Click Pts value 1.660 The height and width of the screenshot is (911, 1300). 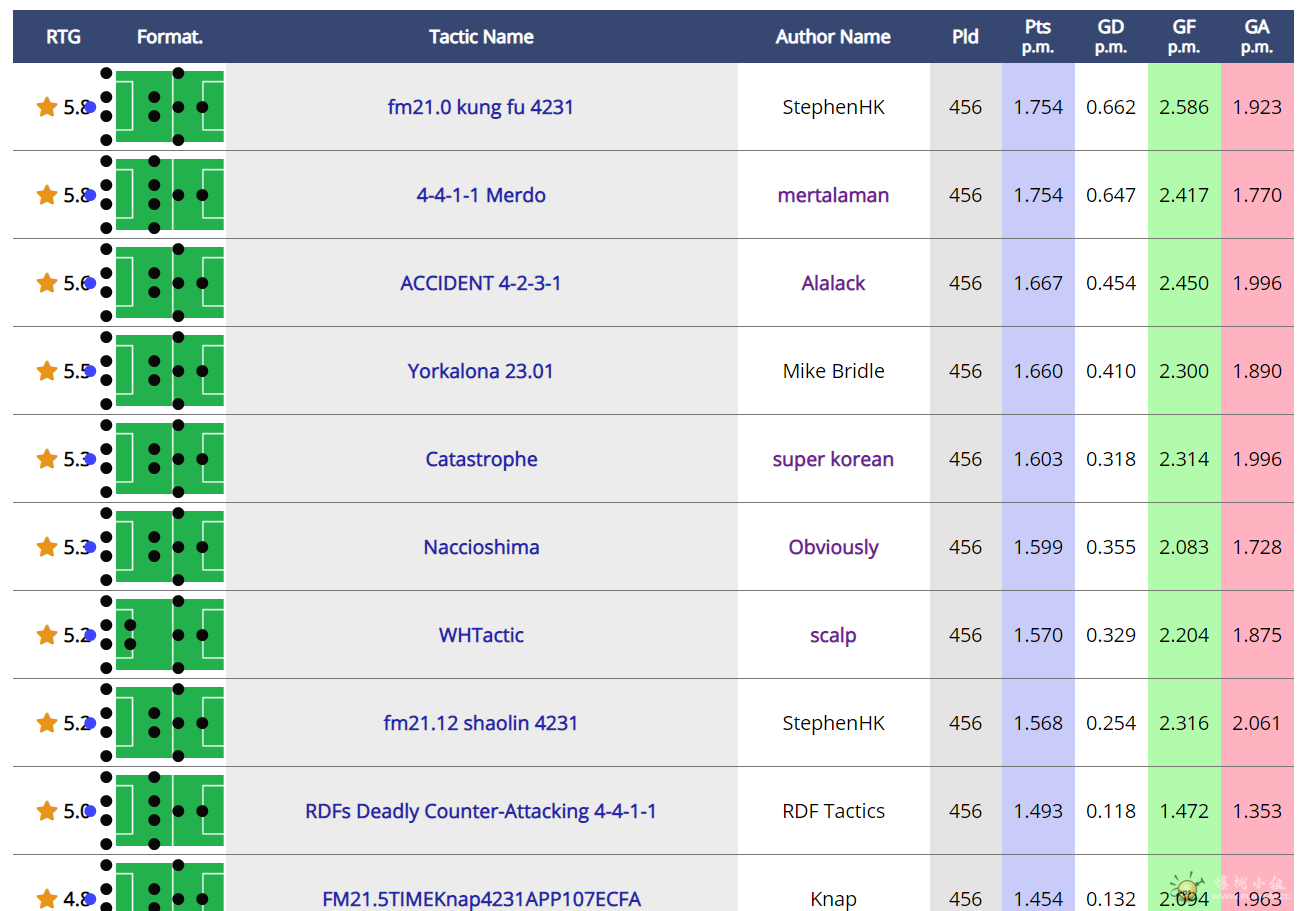coord(1038,371)
